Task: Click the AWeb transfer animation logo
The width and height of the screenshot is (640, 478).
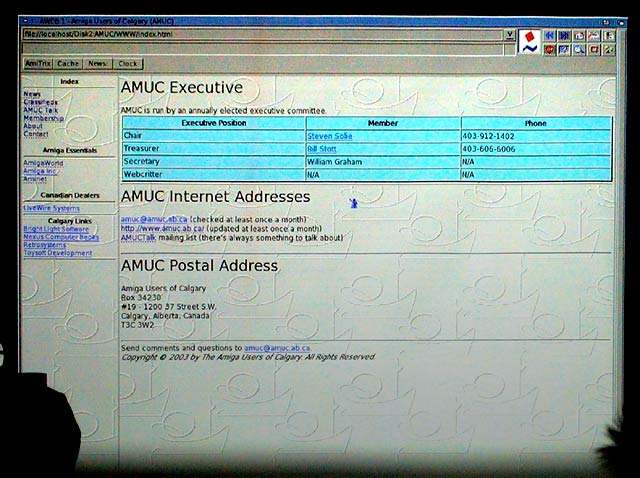Action: [x=529, y=42]
